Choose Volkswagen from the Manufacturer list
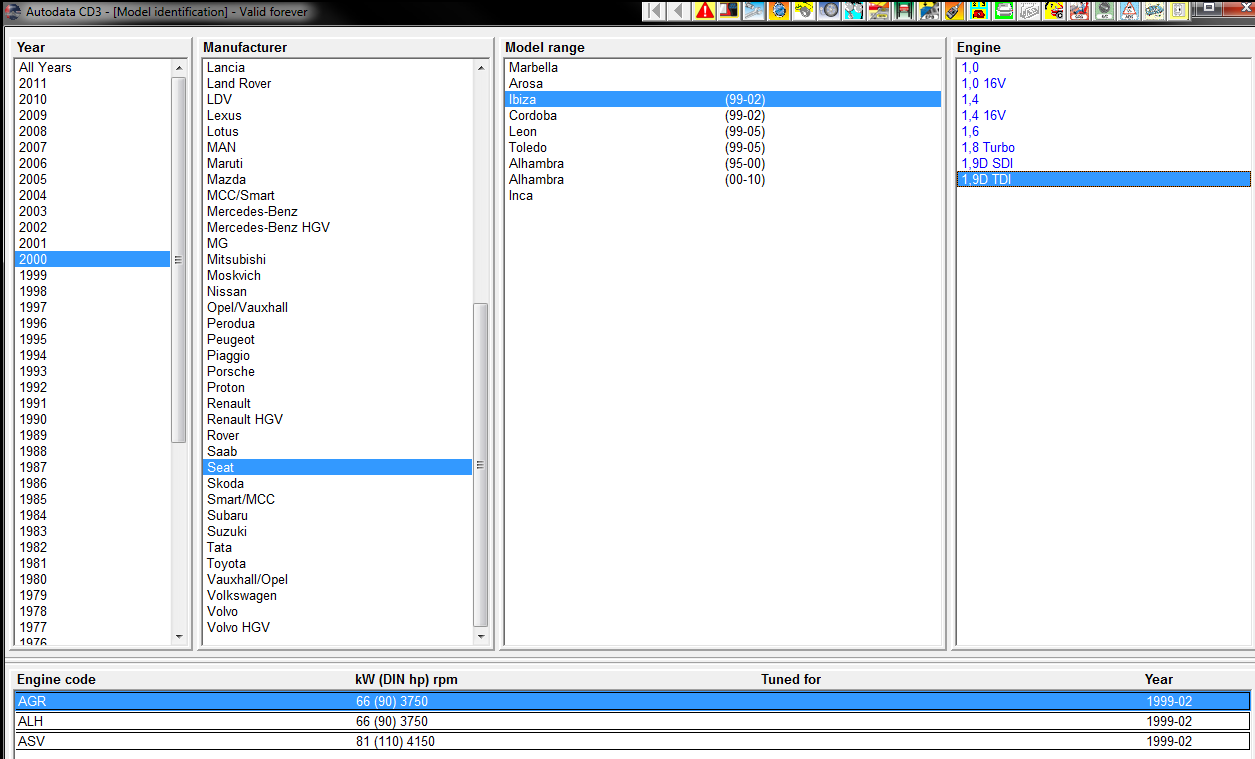 click(241, 595)
